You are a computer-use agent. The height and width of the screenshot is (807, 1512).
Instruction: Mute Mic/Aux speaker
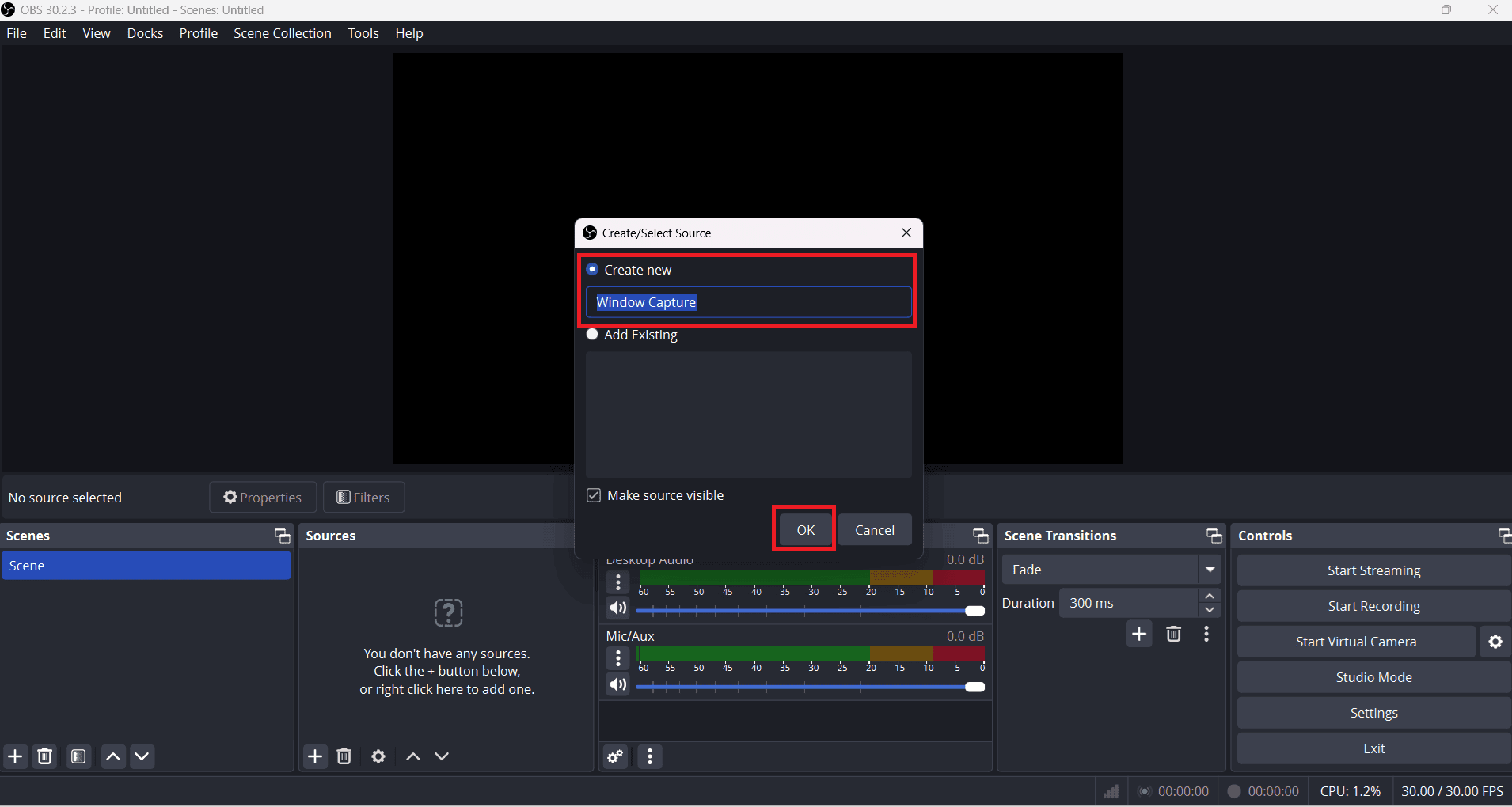coord(618,685)
